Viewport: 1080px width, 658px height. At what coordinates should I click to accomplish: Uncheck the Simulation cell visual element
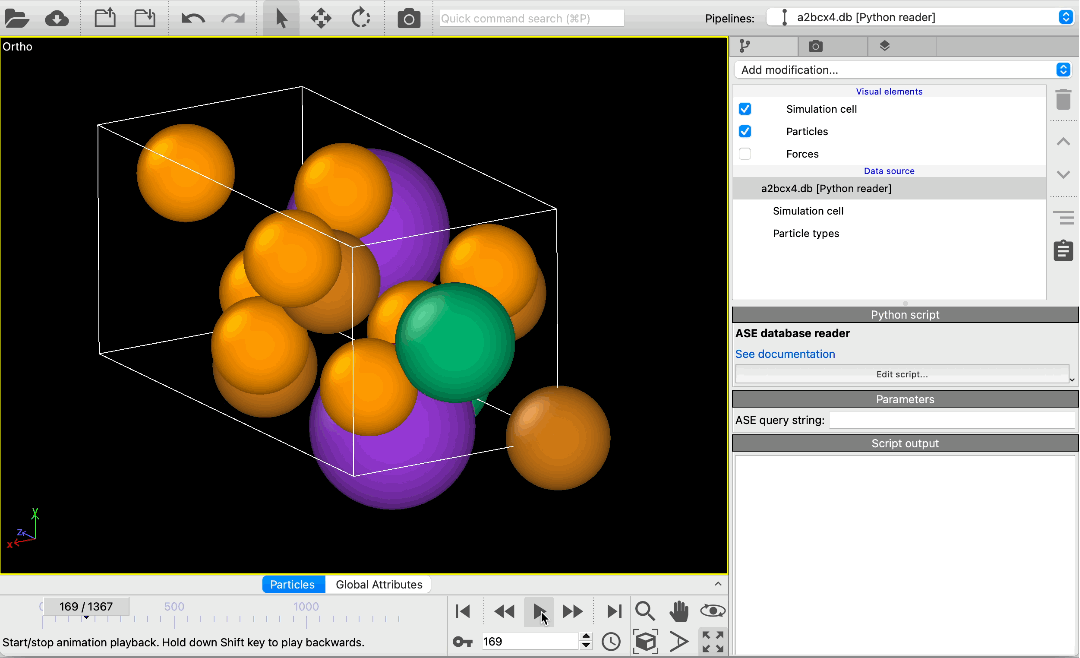745,109
